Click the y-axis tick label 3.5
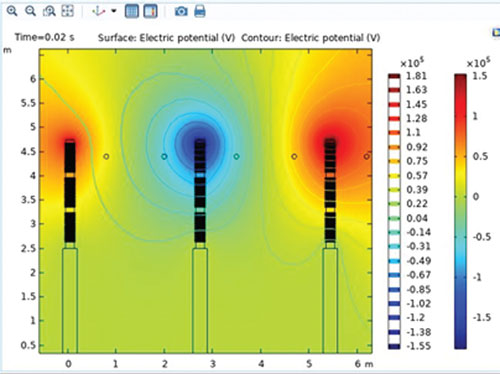The height and width of the screenshot is (374, 500). coord(28,200)
